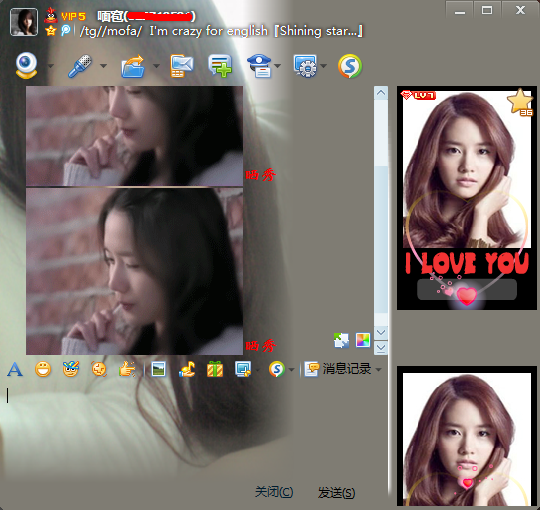Click the upper 晒秀 red label
The image size is (540, 510).
click(260, 175)
